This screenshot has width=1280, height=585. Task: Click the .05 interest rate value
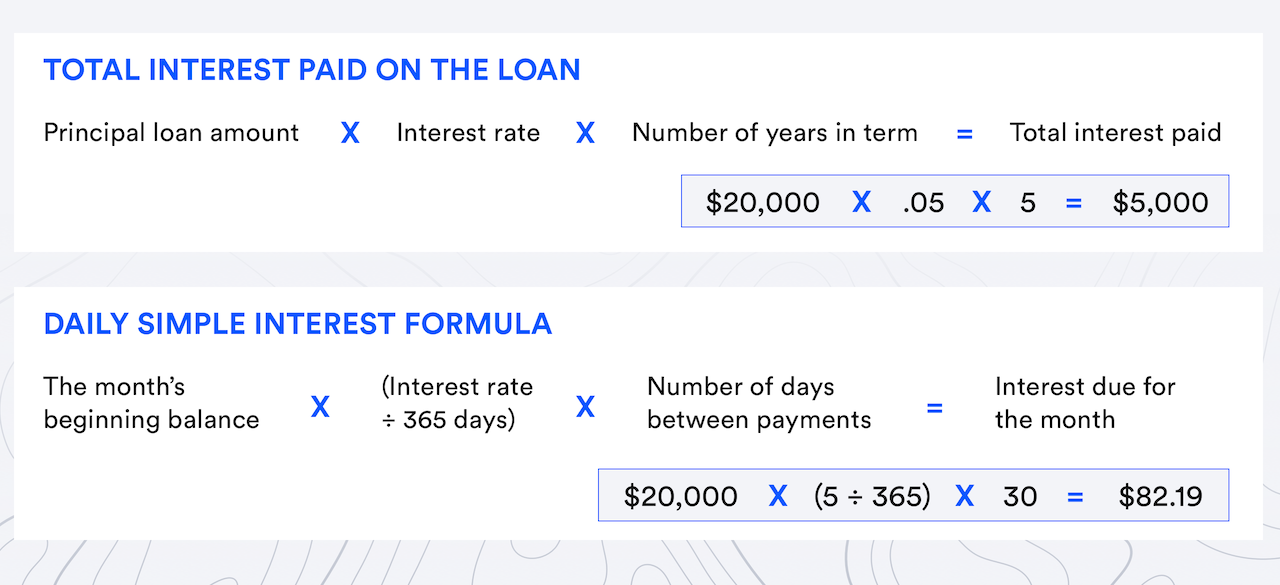point(922,202)
